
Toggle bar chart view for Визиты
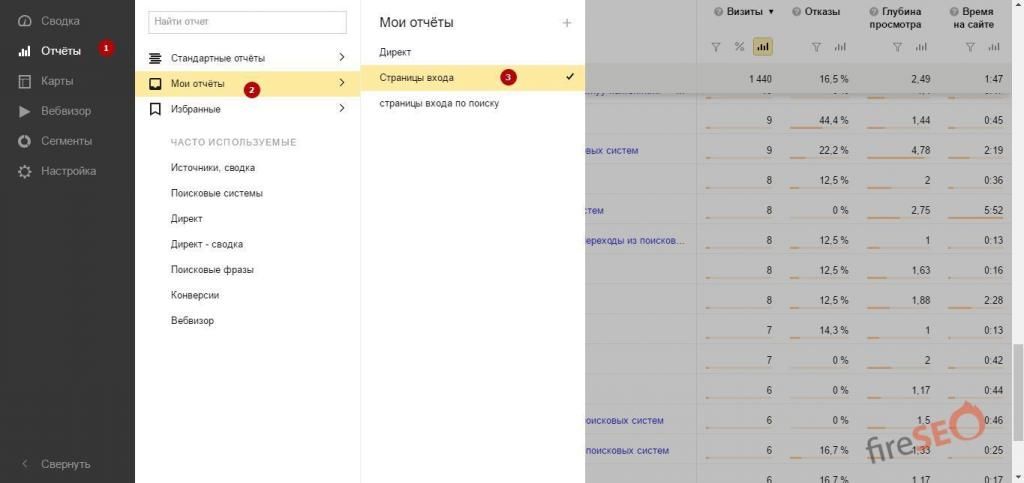tap(763, 47)
